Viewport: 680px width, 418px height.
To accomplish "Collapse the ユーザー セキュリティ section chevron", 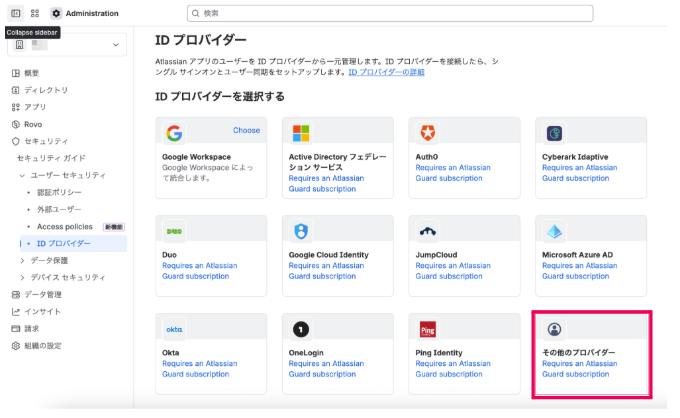I will [x=22, y=176].
